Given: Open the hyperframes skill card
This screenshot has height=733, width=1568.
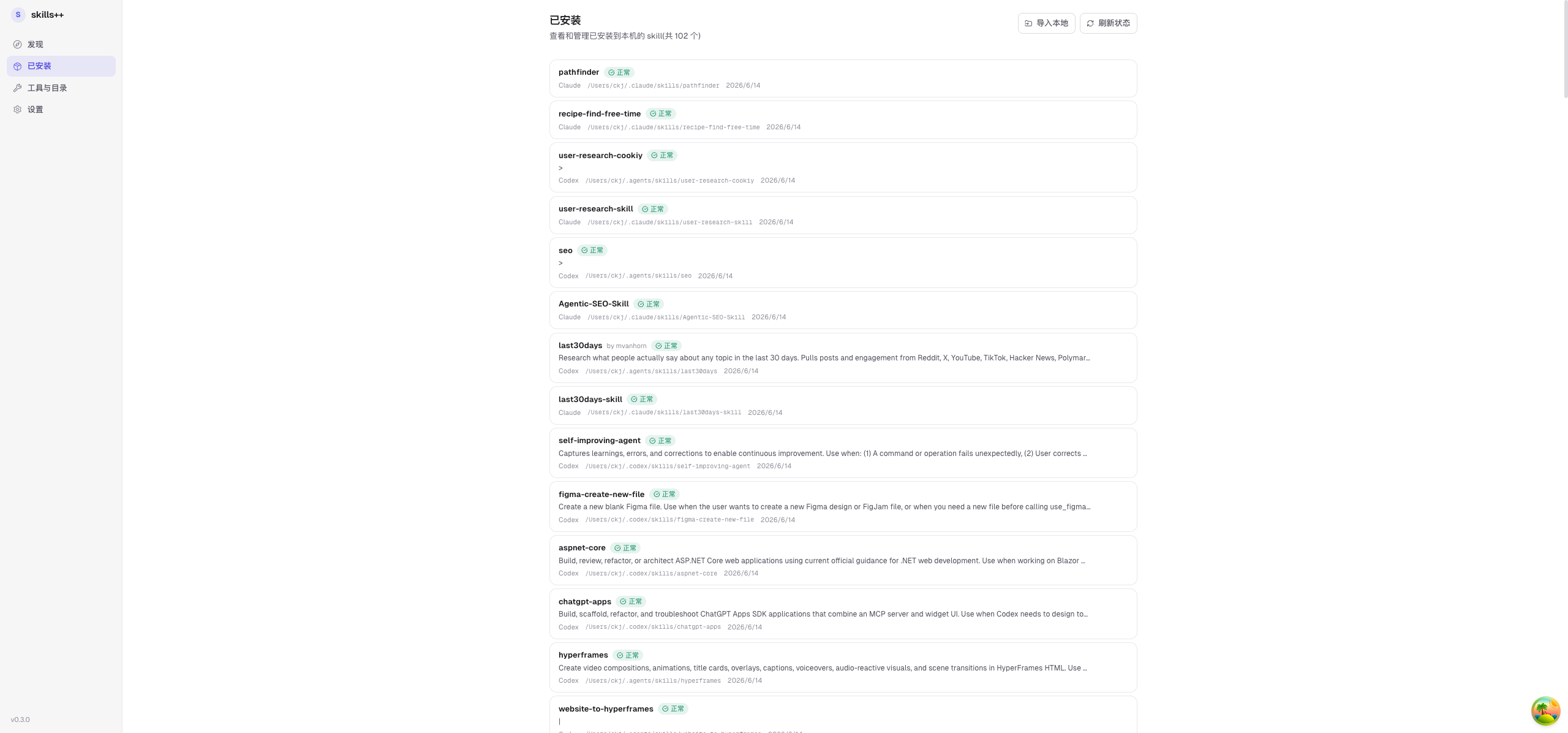Looking at the screenshot, I should (x=843, y=667).
